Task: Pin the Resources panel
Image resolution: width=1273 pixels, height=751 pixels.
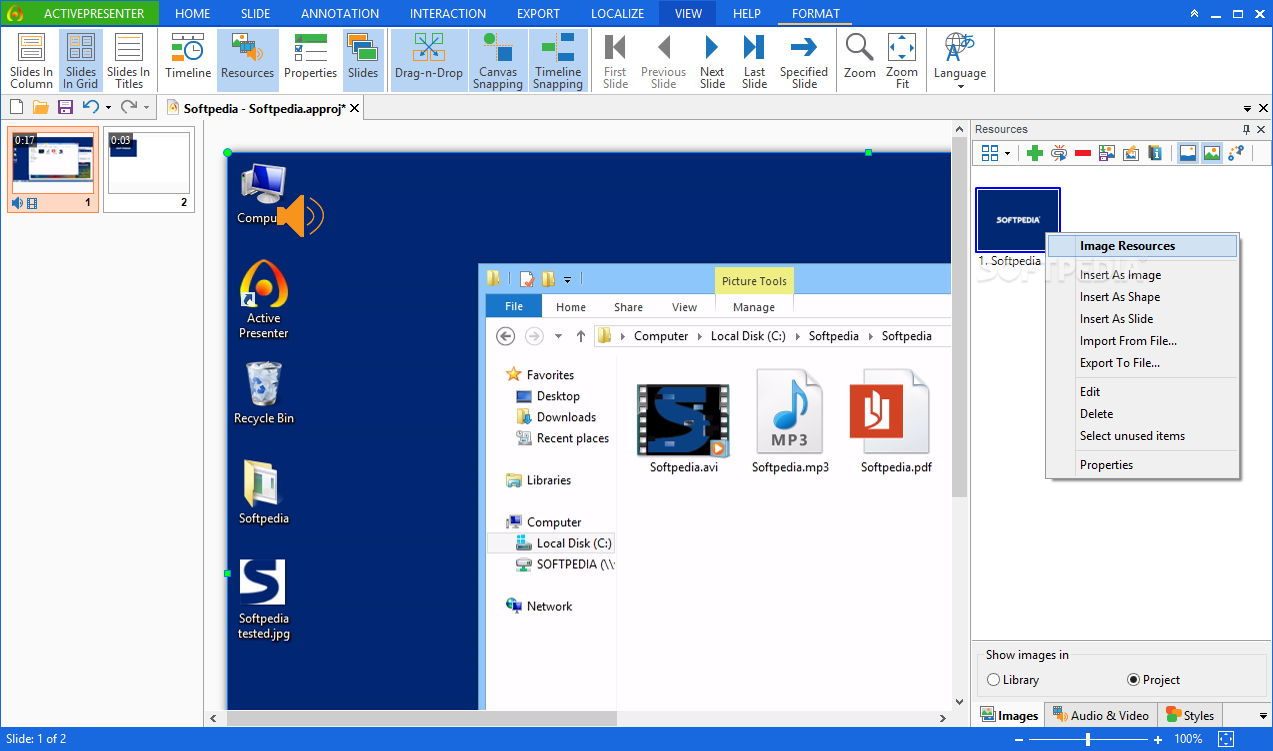Action: [1246, 129]
